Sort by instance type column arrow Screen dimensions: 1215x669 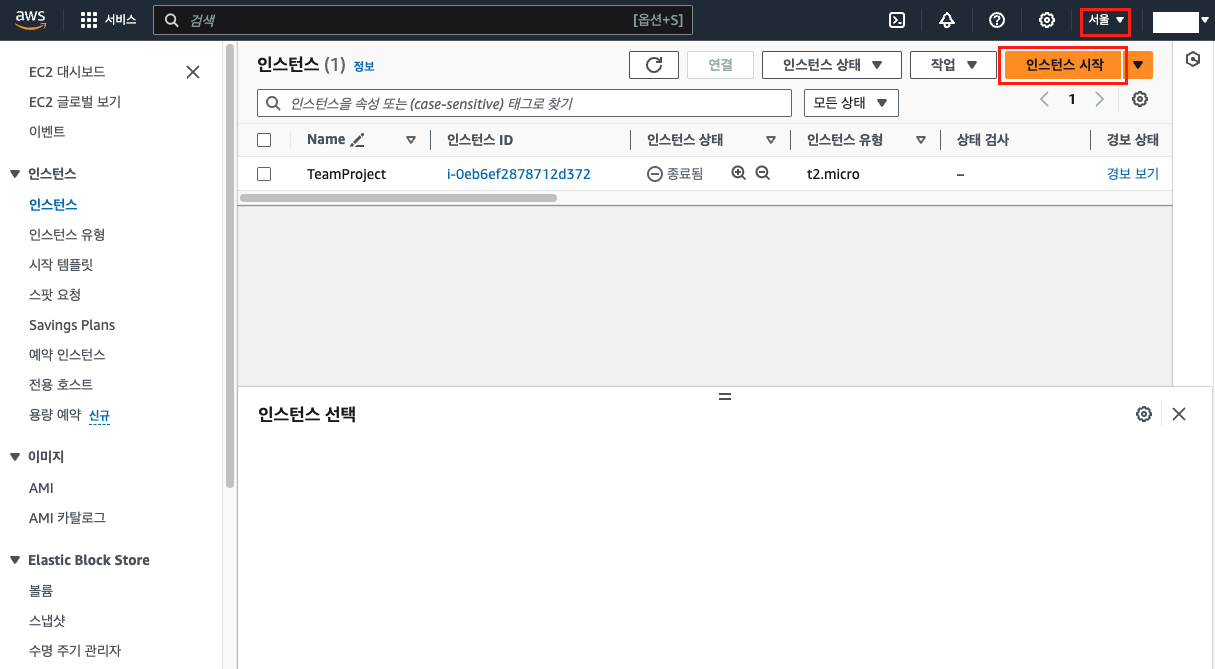921,140
